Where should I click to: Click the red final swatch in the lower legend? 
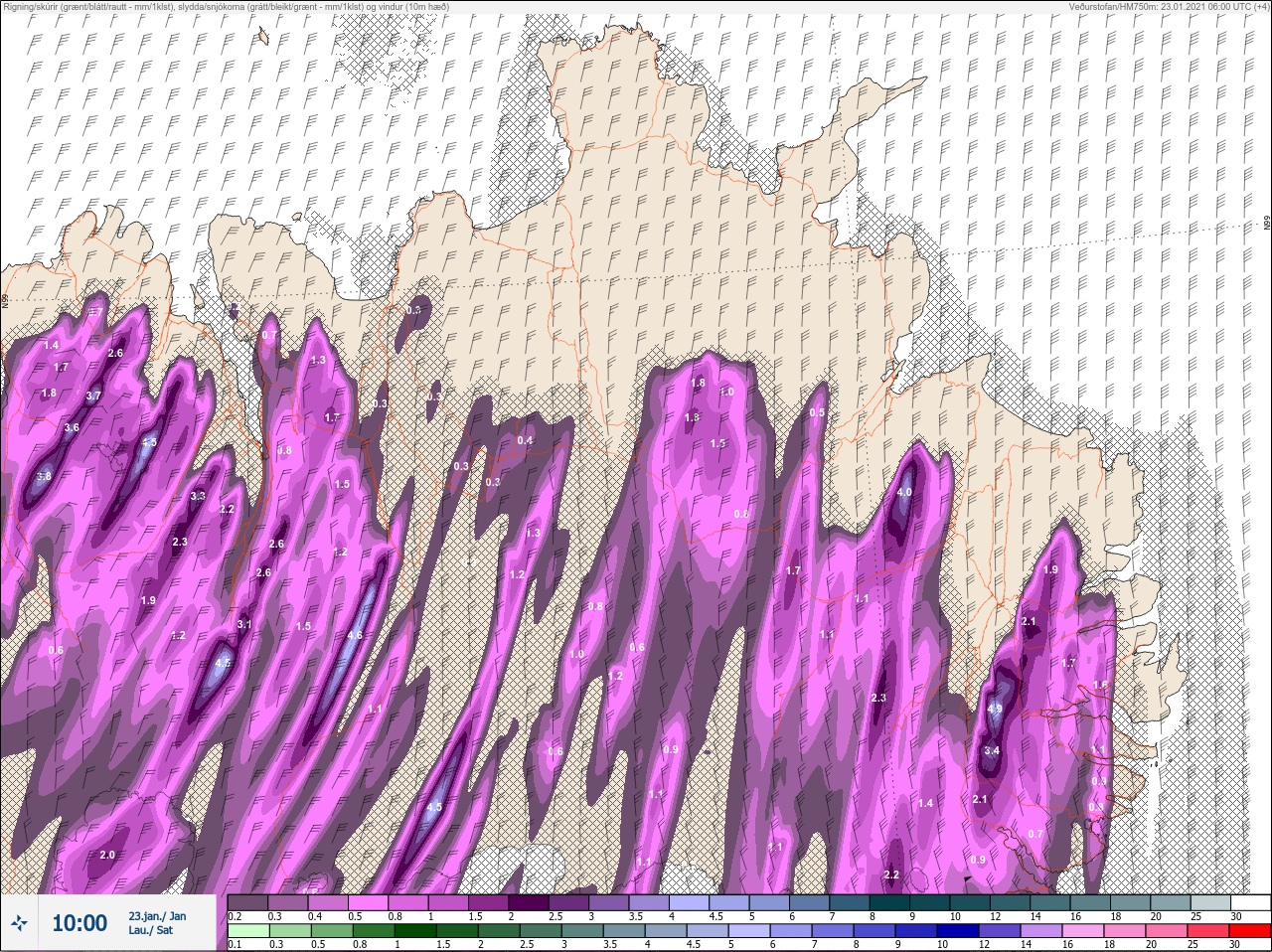pos(1249,931)
